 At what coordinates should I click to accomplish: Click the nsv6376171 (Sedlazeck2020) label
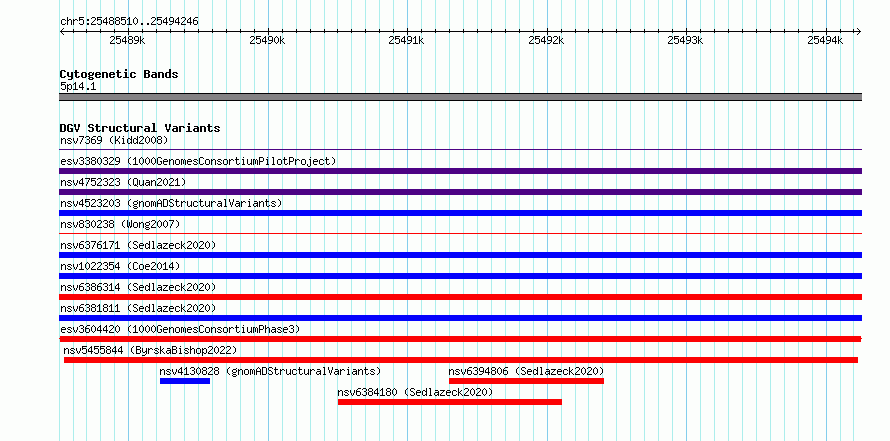[138, 245]
